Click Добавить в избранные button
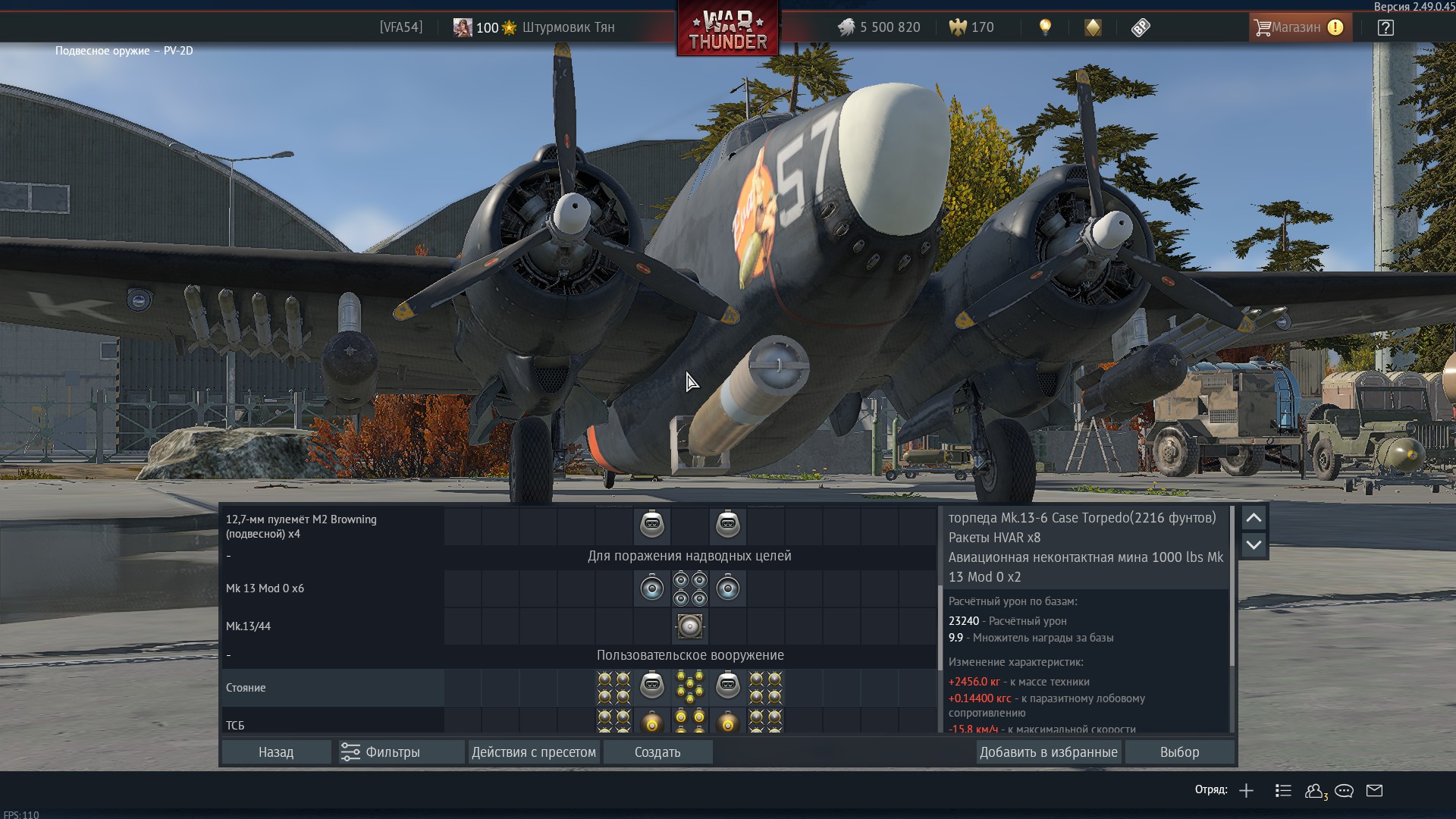Screen dimensions: 1456x819 [x=1048, y=752]
